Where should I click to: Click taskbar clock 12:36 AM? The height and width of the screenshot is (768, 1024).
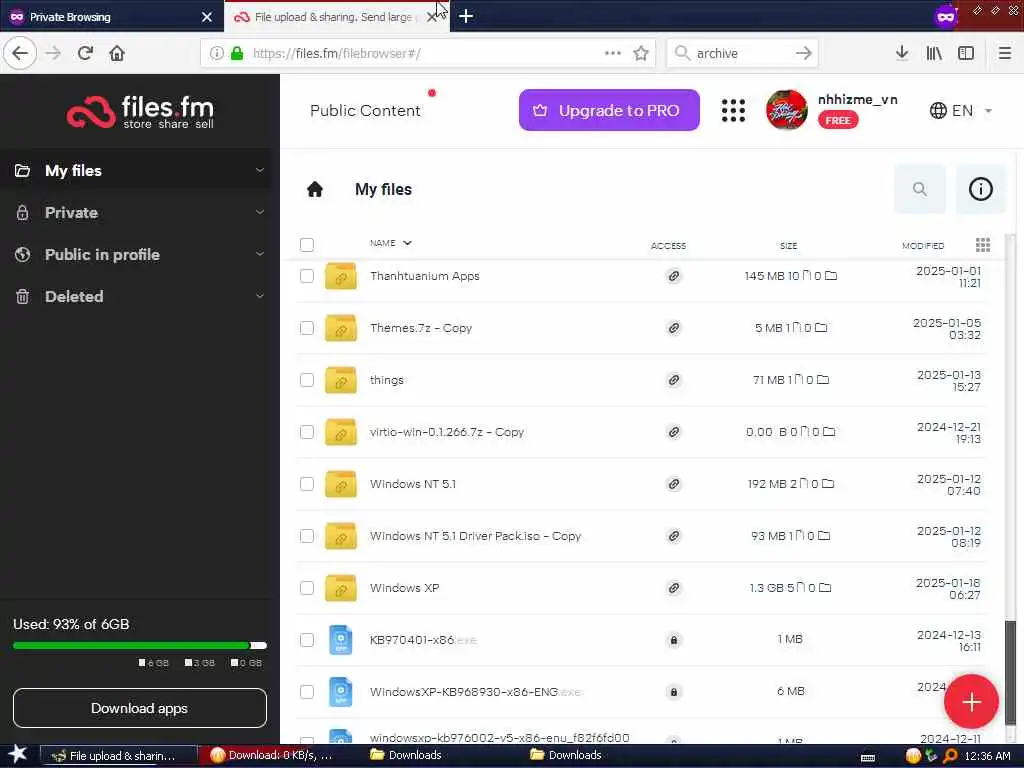pos(987,756)
